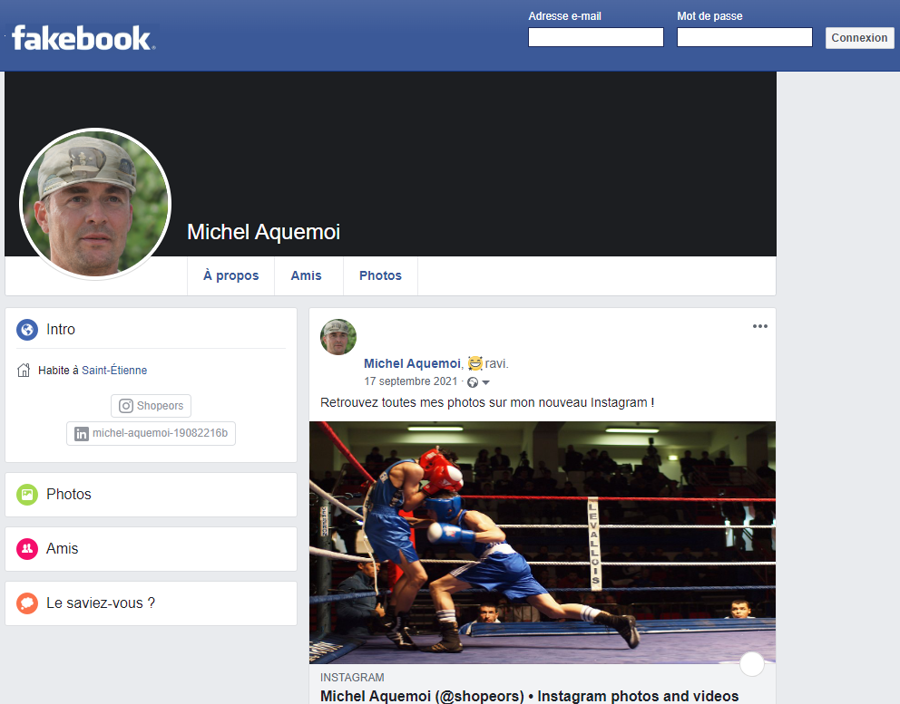
Task: Select the Photos profile tab
Action: click(380, 276)
